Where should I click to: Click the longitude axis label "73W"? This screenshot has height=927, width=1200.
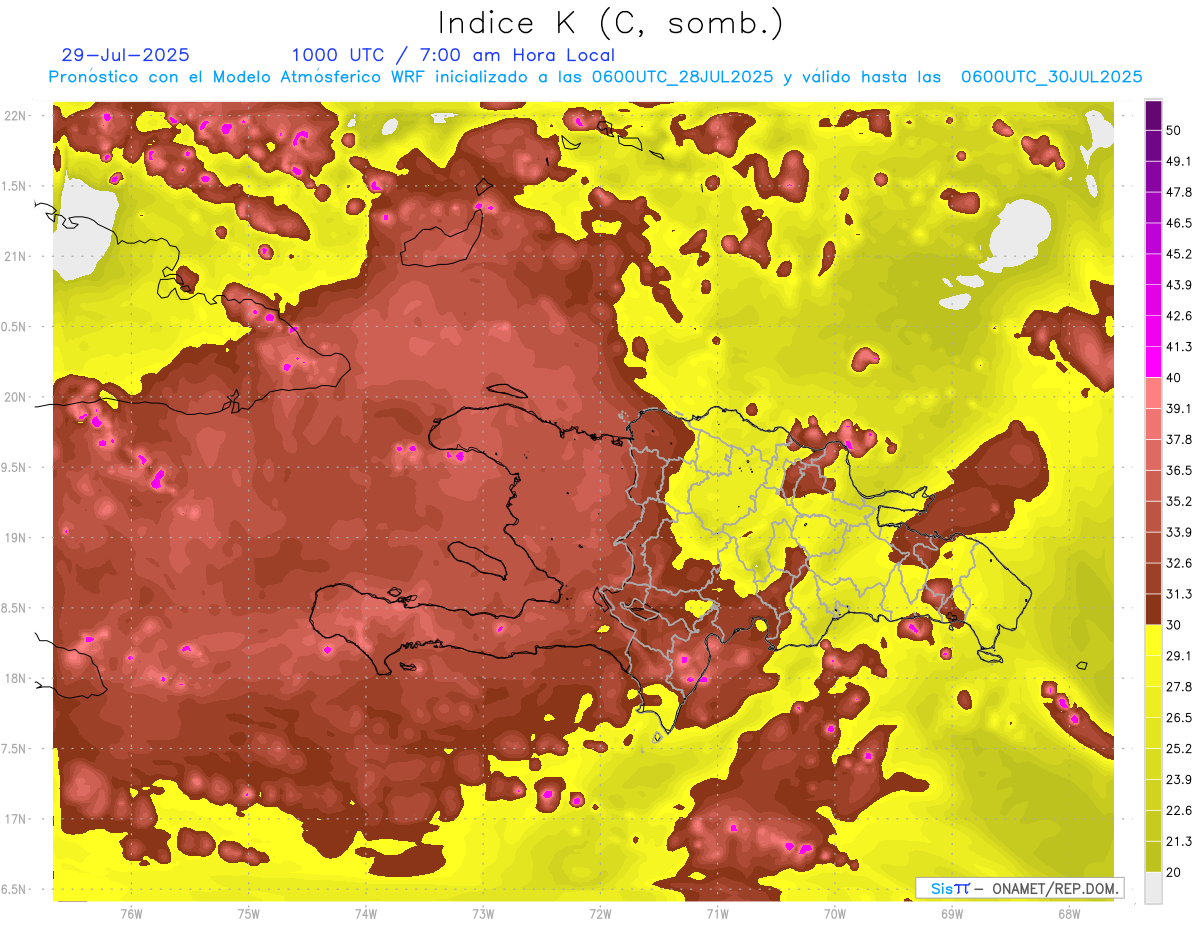pos(483,913)
